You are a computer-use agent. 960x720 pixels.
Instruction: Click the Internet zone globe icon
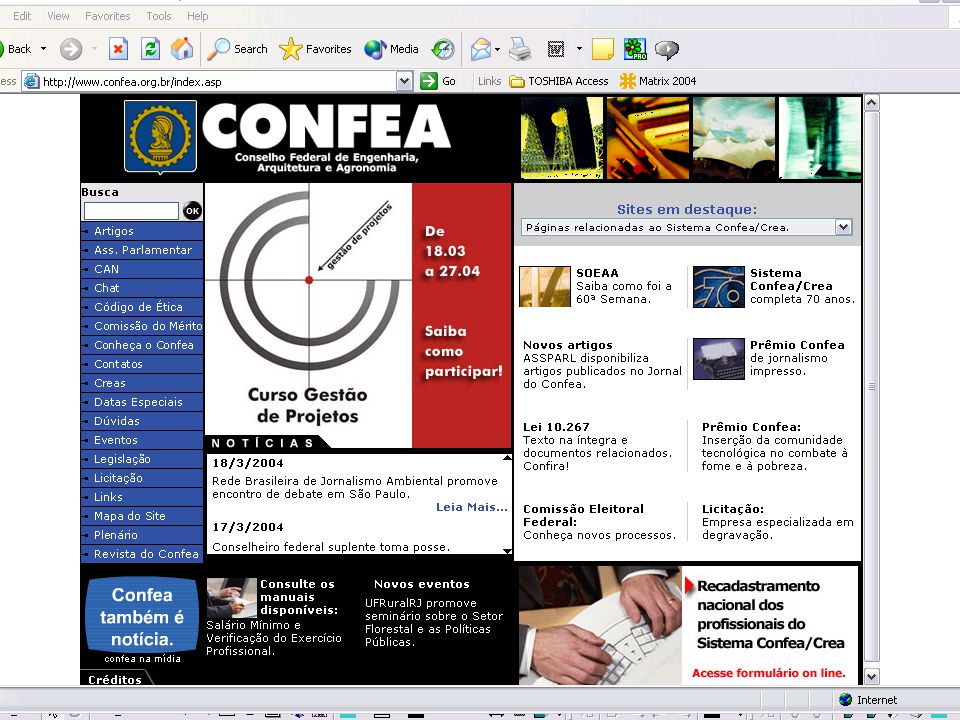[x=846, y=699]
